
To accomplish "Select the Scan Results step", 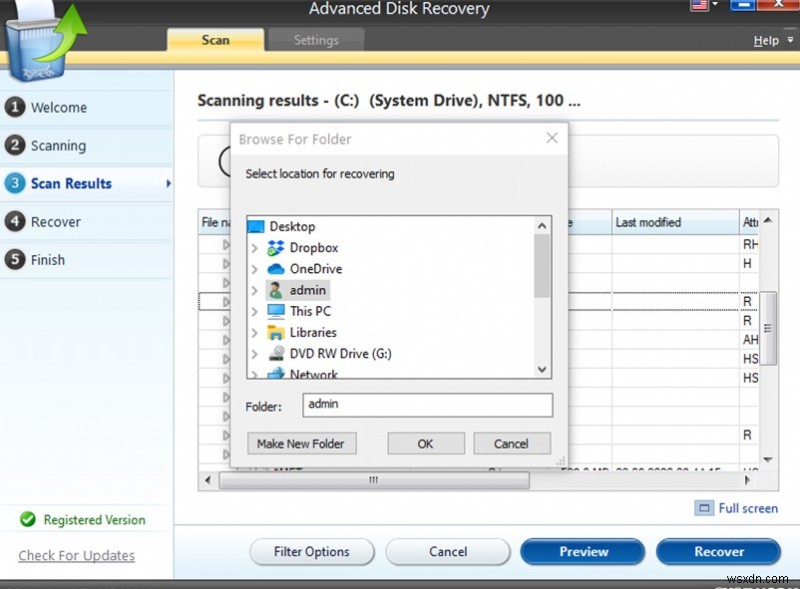I will coord(71,184).
